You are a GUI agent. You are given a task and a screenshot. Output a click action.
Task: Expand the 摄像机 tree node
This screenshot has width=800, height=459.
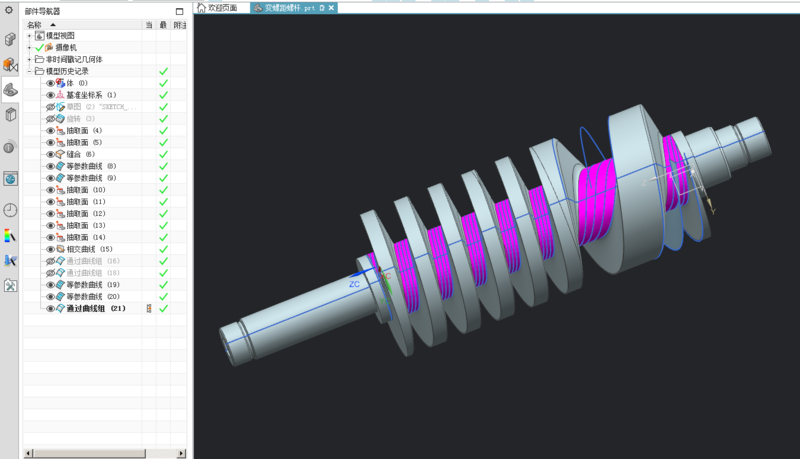pos(29,47)
